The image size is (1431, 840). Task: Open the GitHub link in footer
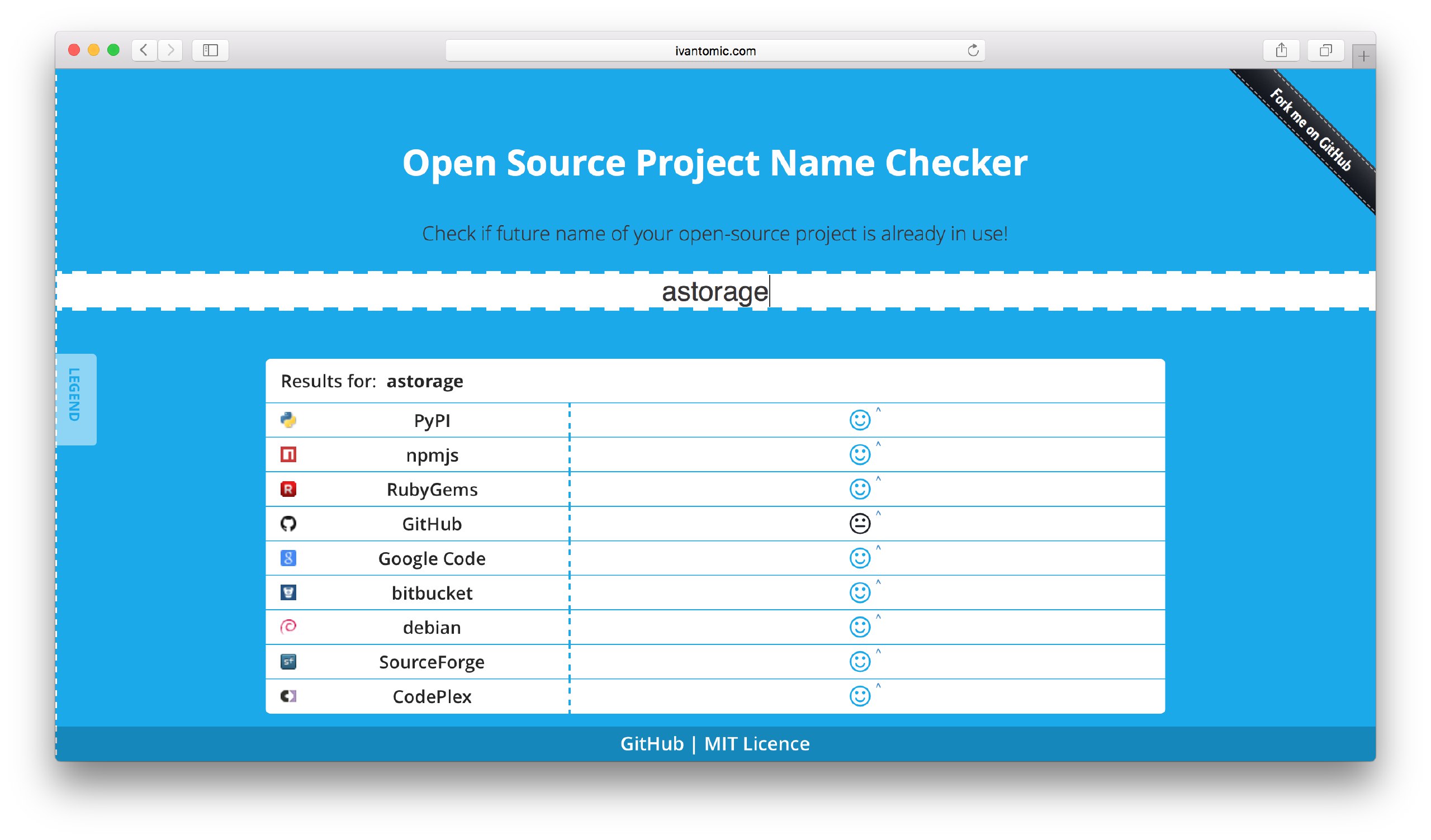point(652,743)
